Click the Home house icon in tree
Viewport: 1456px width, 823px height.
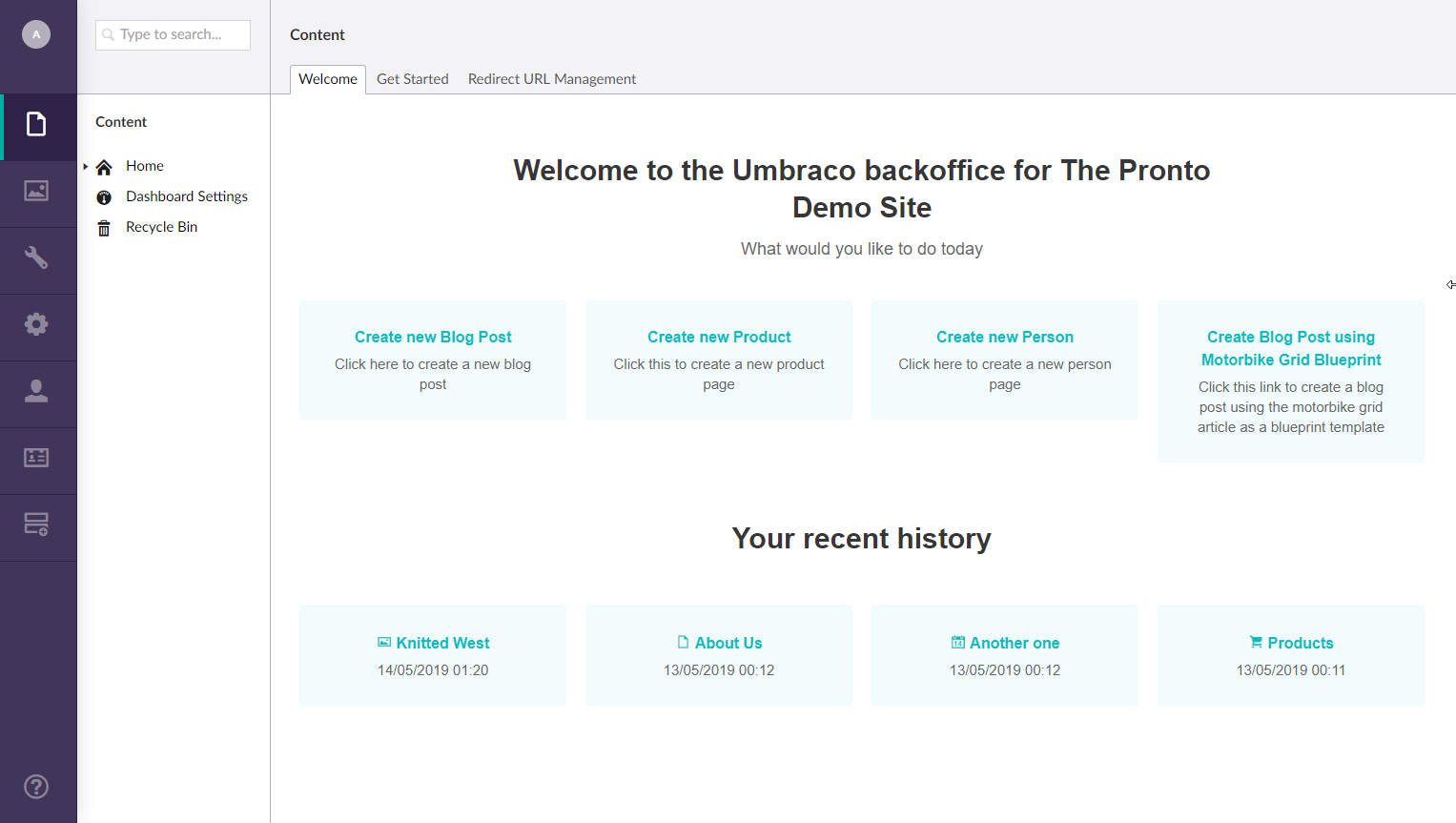click(x=104, y=167)
